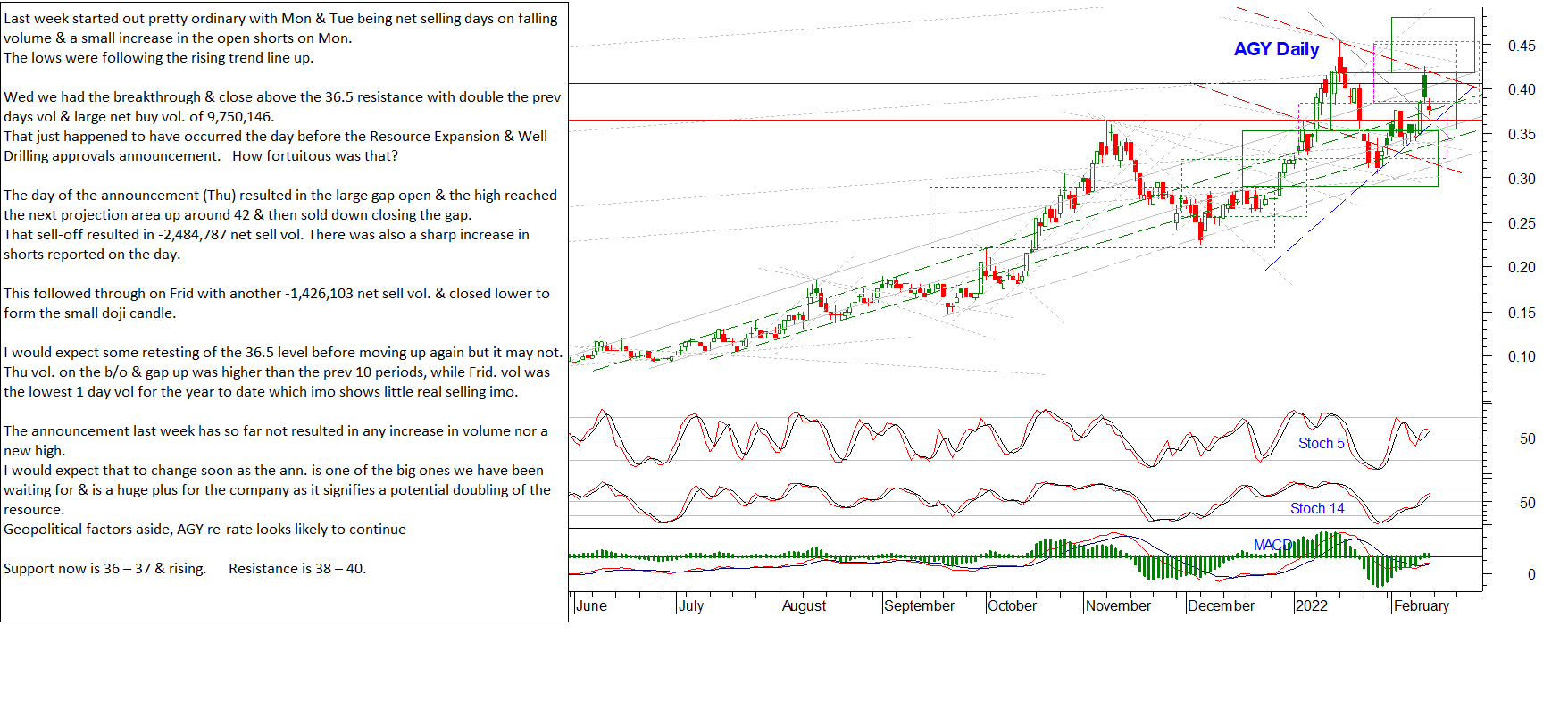
Task: Click the 0.45 price axis value
Action: click(x=1522, y=46)
